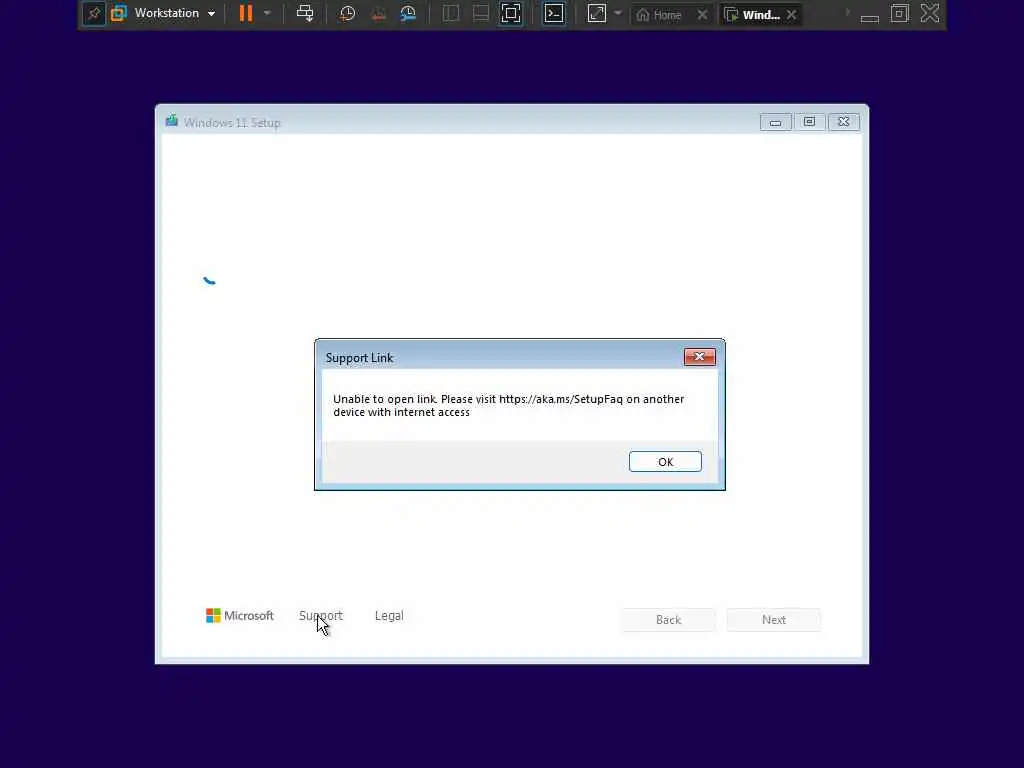This screenshot has width=1024, height=768.
Task: Close the Windows 11 Setup window
Action: tap(844, 122)
